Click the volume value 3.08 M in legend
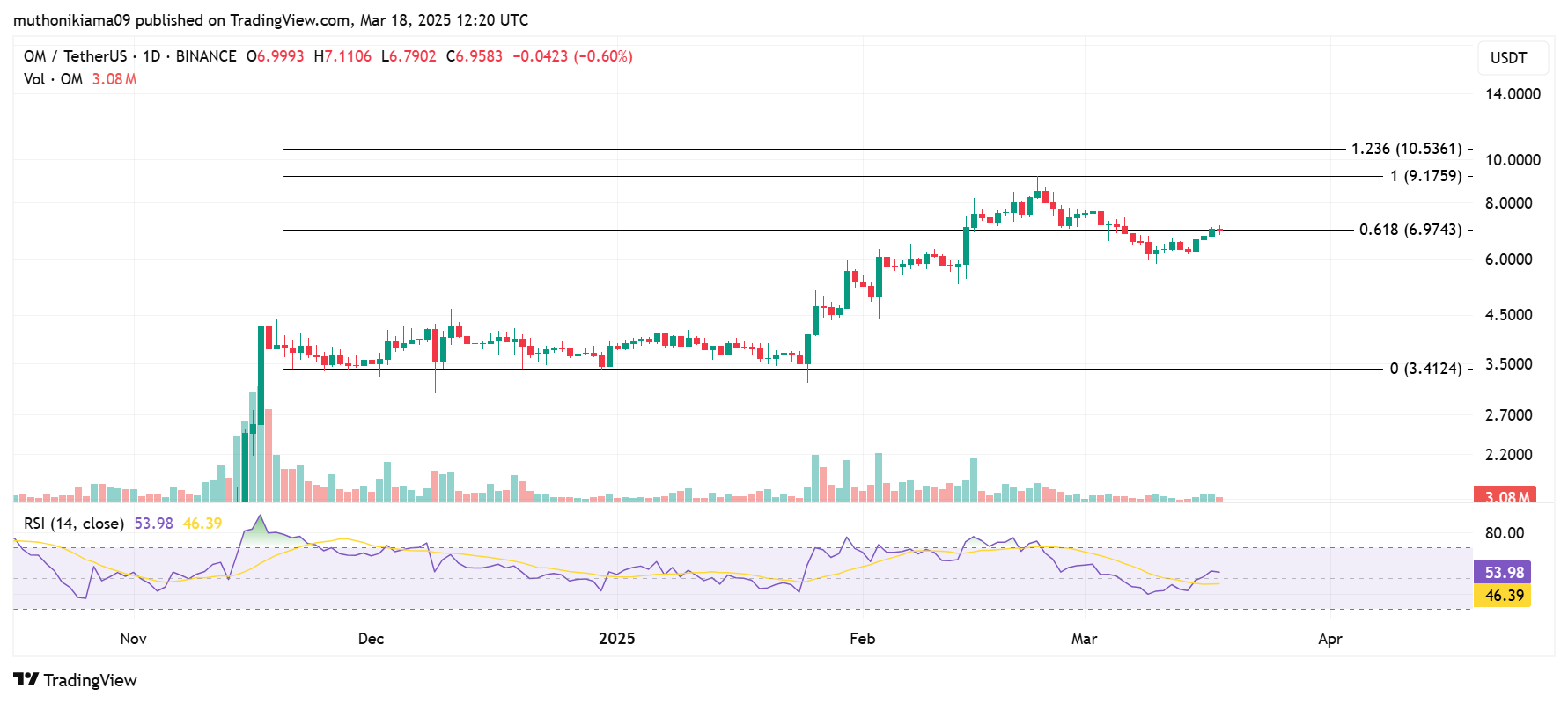This screenshot has height=703, width=1568. (114, 79)
